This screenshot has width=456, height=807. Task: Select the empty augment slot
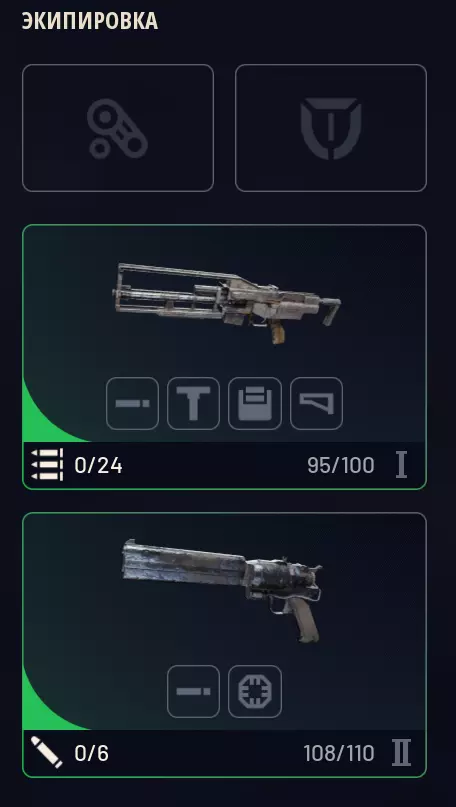[118, 128]
